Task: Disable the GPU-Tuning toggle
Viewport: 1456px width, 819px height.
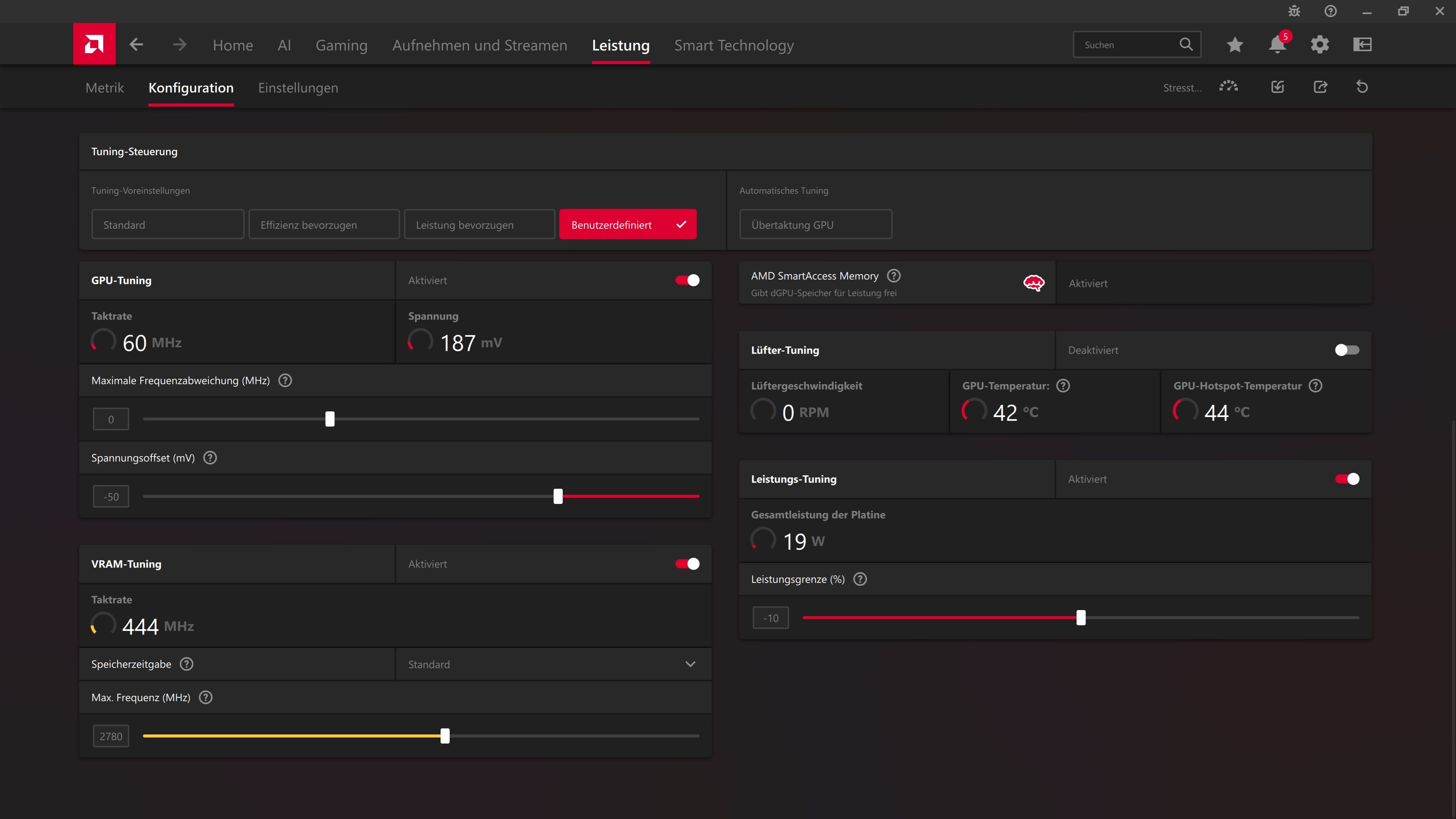Action: tap(687, 280)
